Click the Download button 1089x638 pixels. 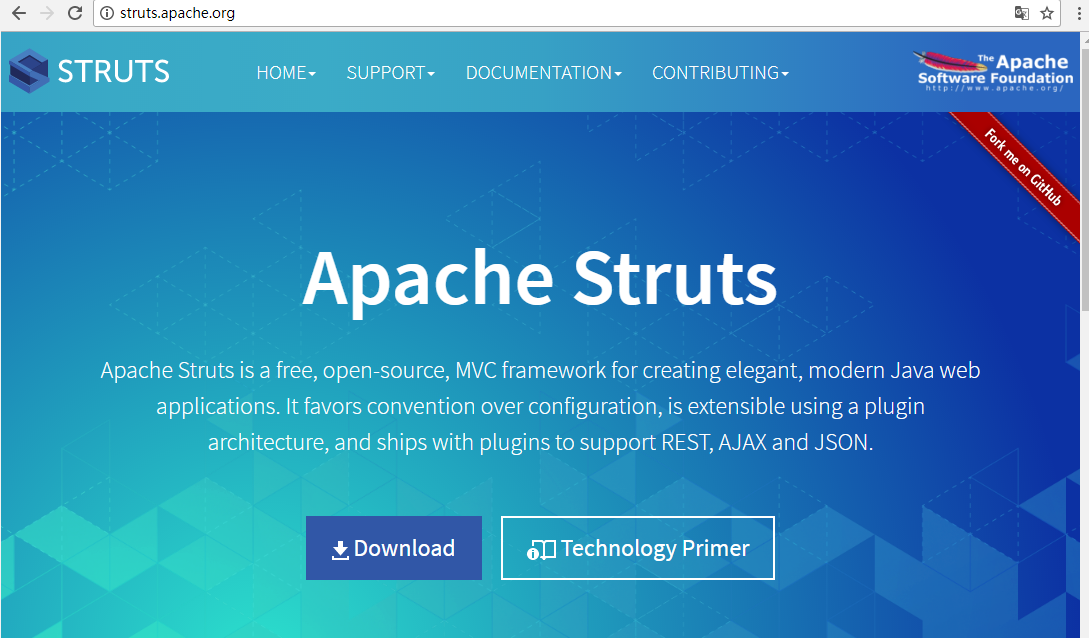pyautogui.click(x=394, y=548)
